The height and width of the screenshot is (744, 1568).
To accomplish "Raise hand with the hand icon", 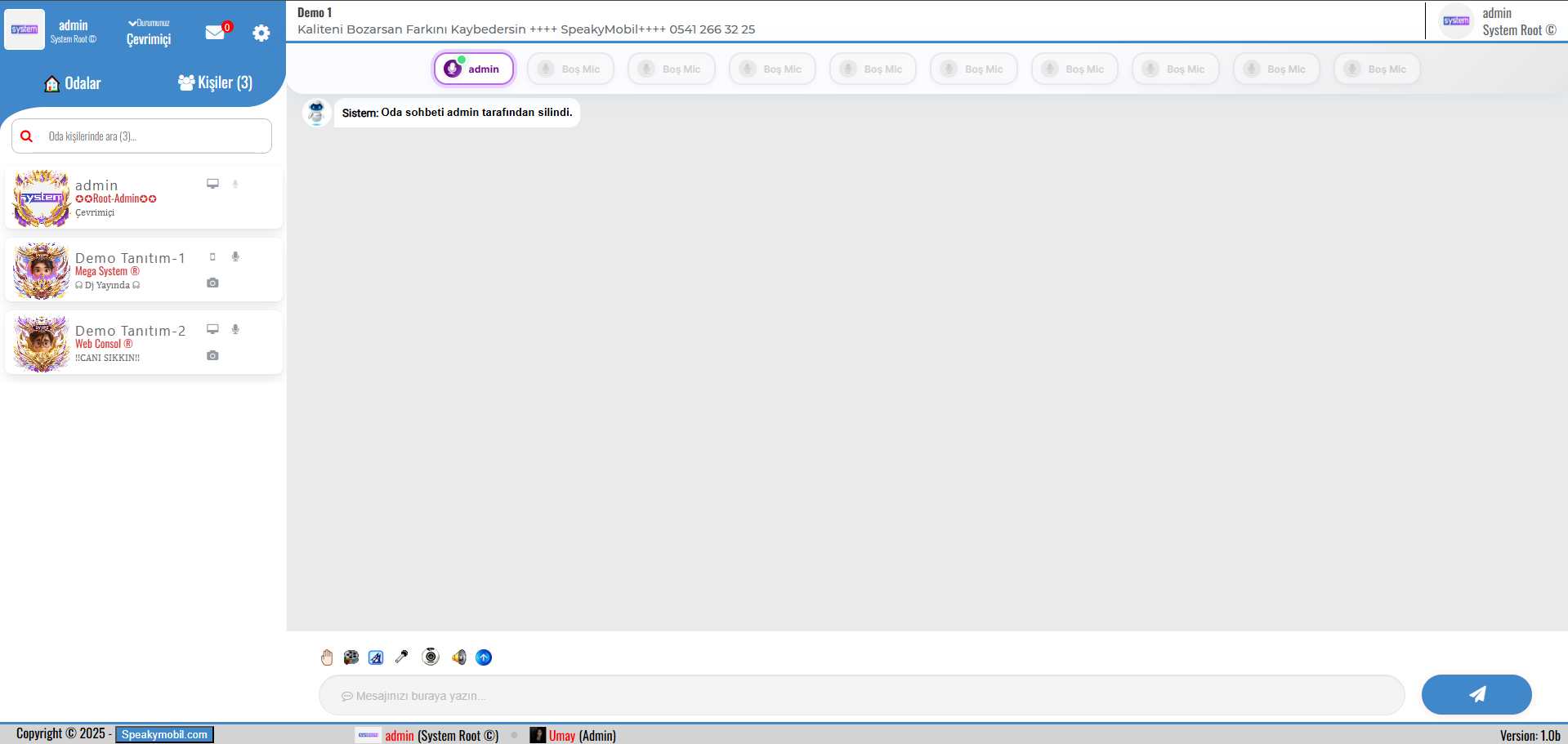I will [327, 657].
